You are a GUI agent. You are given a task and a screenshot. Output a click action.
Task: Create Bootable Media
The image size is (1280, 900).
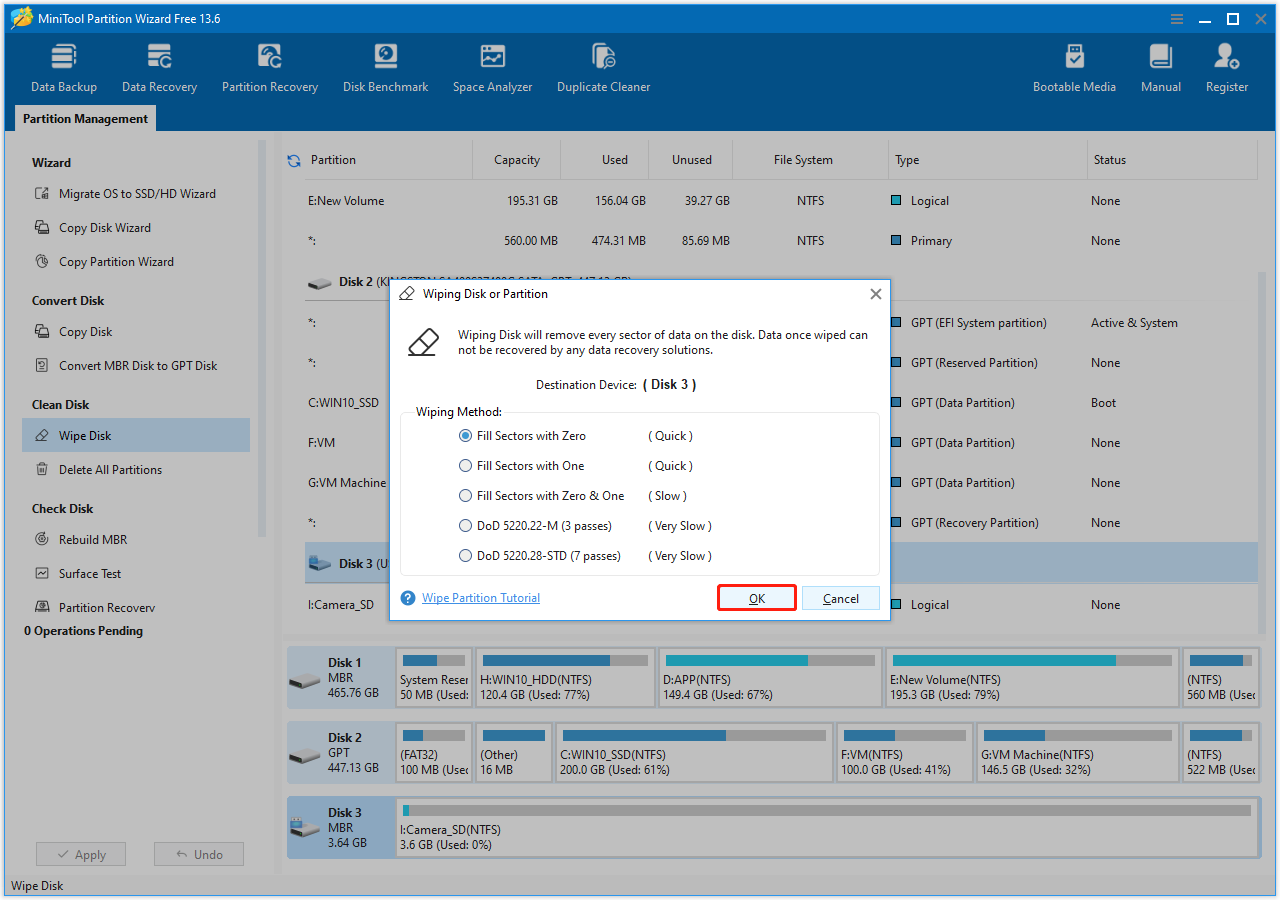point(1074,65)
